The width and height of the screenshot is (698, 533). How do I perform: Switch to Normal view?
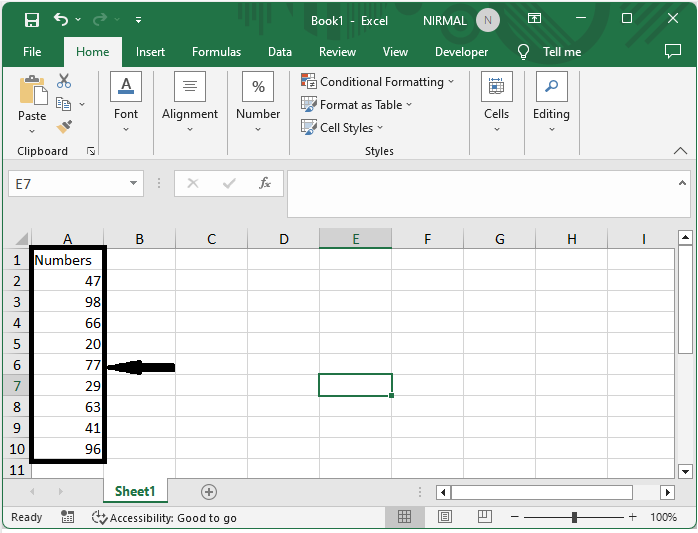coord(404,517)
